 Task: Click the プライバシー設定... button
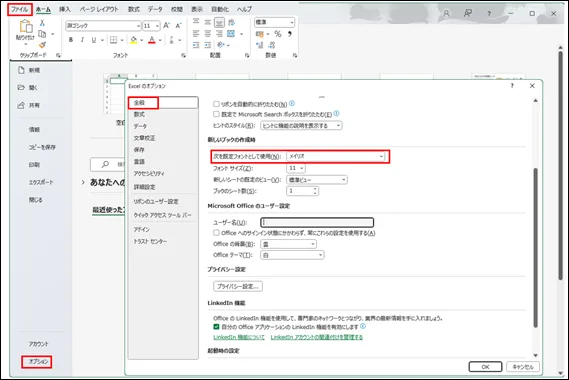[x=238, y=286]
